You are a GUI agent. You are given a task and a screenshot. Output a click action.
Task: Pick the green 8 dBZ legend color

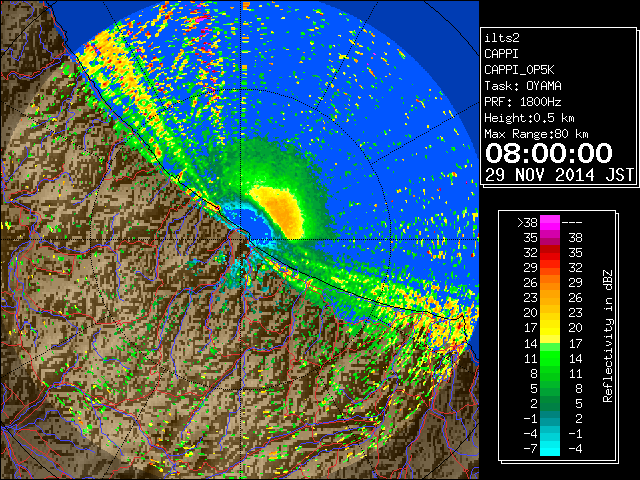point(549,373)
